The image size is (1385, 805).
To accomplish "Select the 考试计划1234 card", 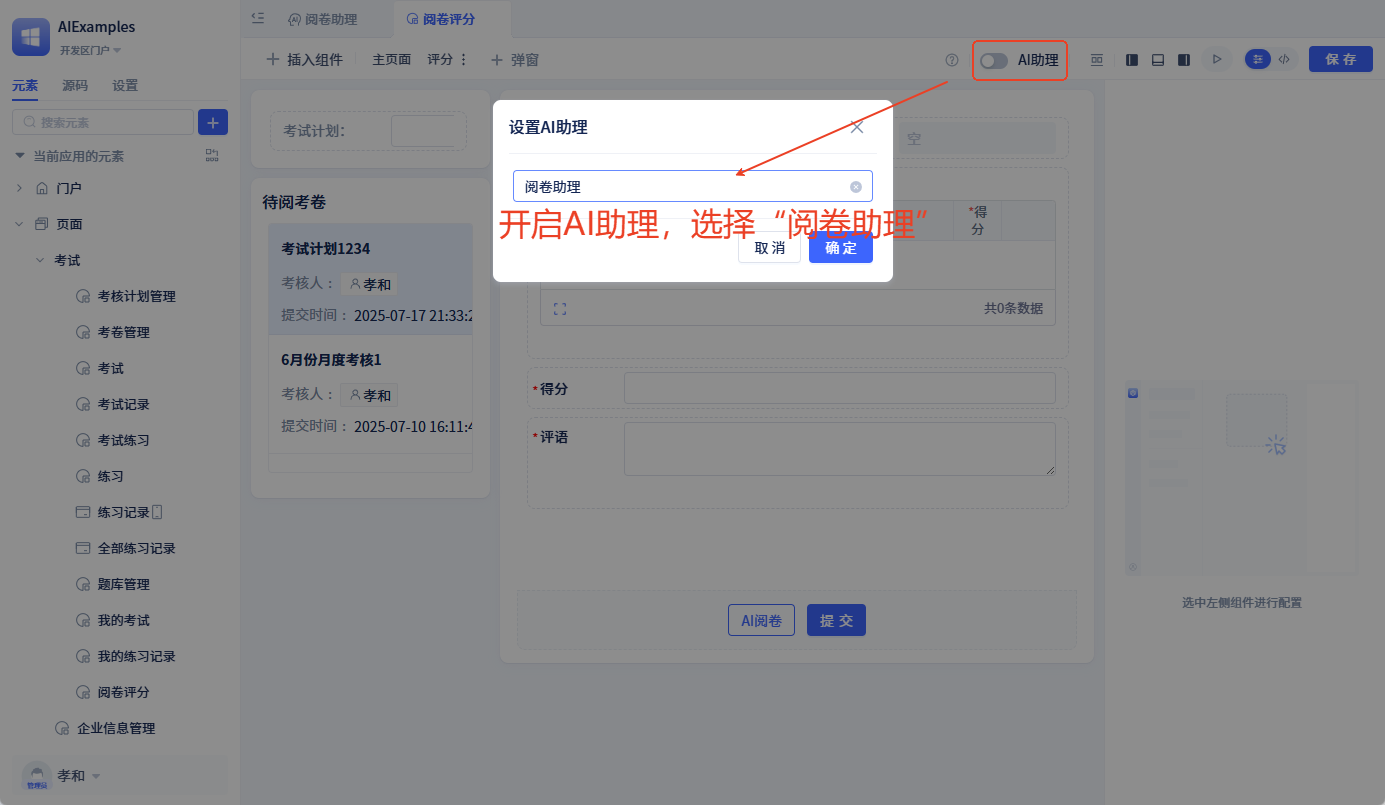I will (x=370, y=279).
